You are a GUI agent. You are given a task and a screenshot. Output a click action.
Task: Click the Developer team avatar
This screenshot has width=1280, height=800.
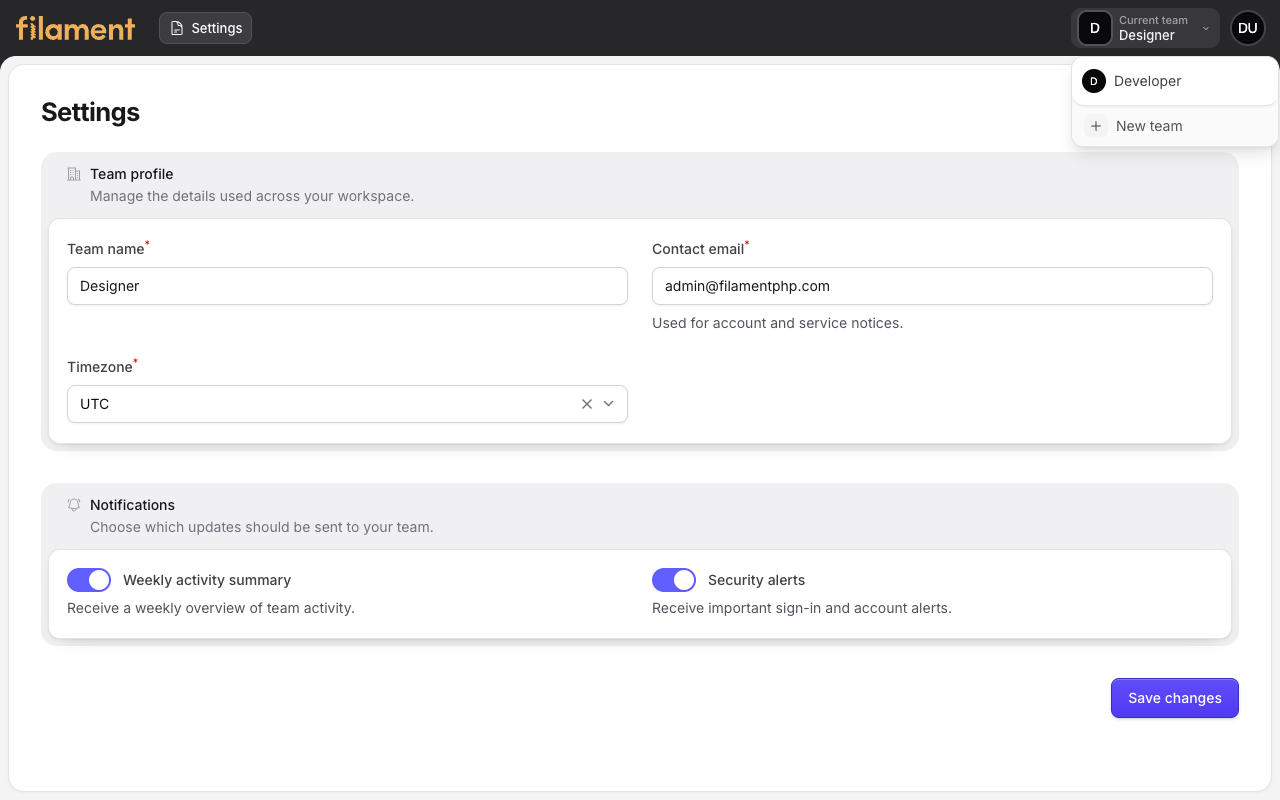(x=1094, y=81)
